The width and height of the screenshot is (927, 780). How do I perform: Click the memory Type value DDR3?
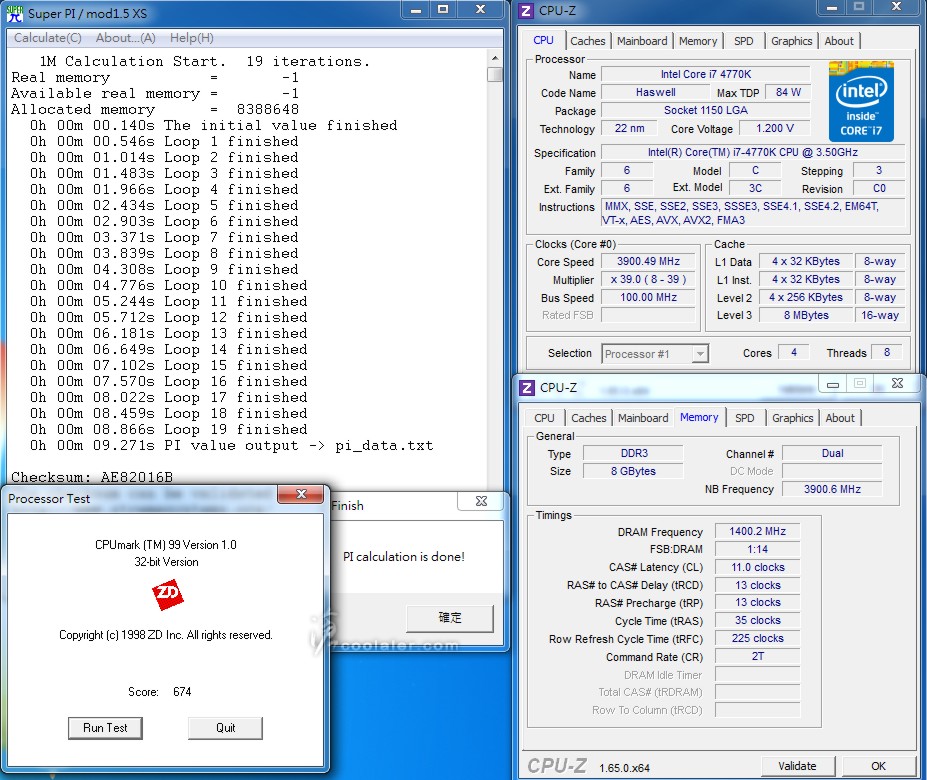[634, 454]
